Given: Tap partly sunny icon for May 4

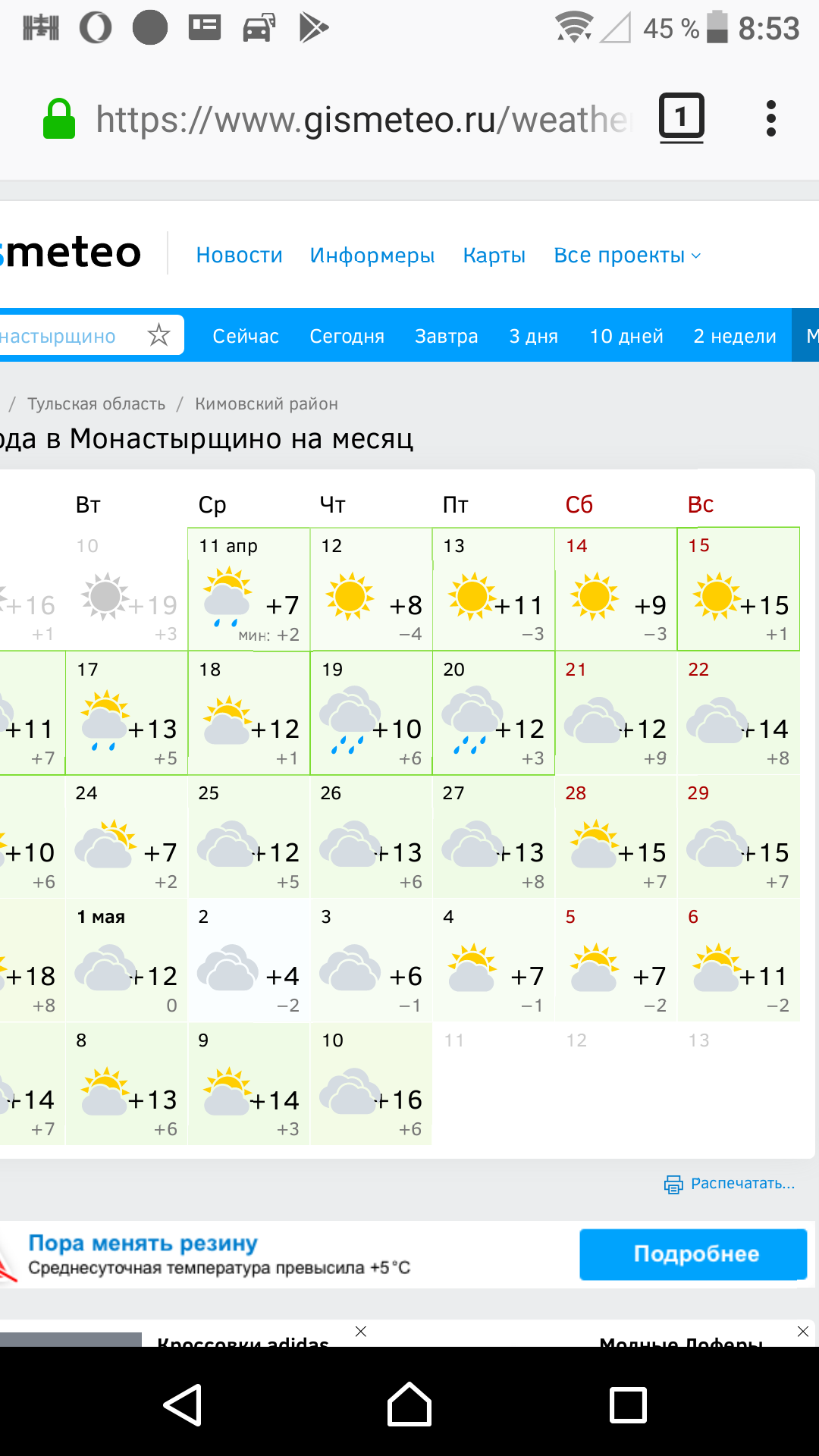Looking at the screenshot, I should click(472, 967).
